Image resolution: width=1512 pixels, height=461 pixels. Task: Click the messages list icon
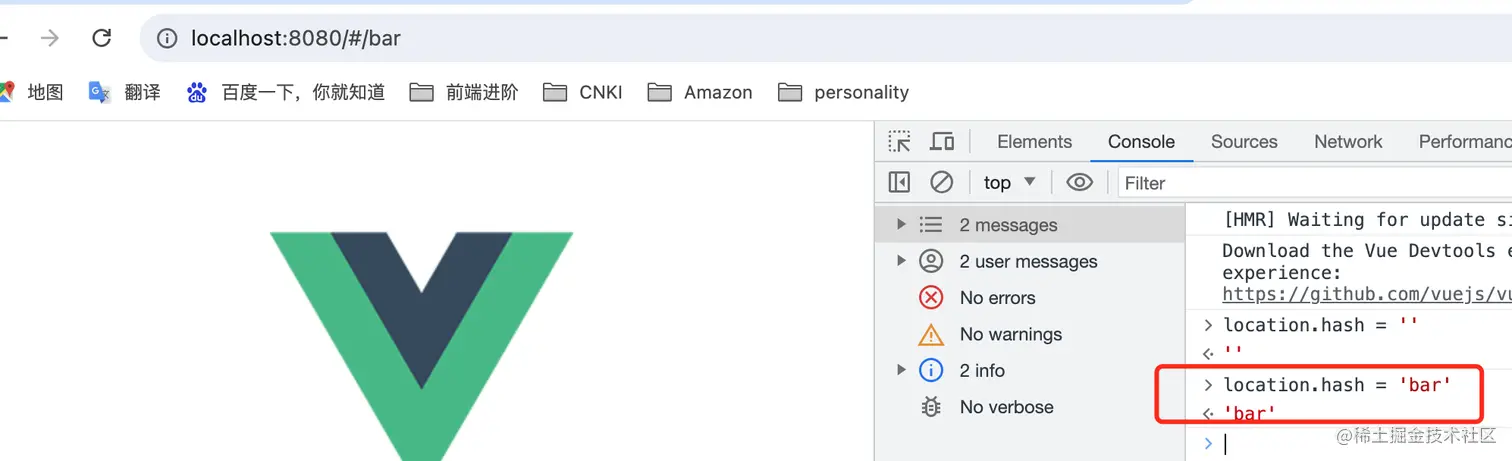click(x=931, y=225)
